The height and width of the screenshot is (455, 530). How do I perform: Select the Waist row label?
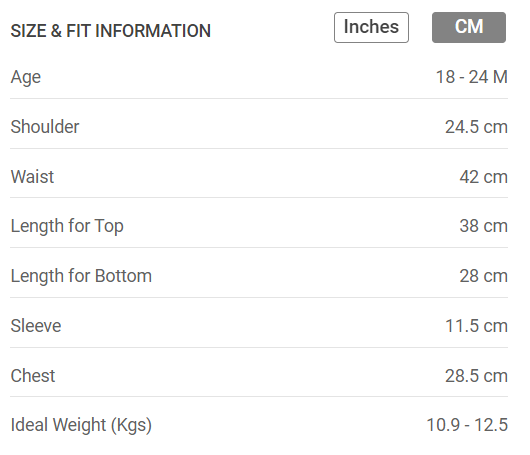(32, 176)
